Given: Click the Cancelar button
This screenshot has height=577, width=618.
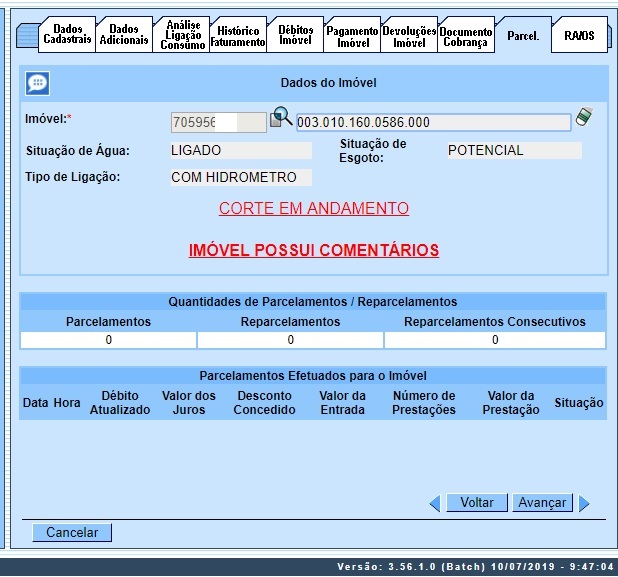Looking at the screenshot, I should [x=72, y=533].
